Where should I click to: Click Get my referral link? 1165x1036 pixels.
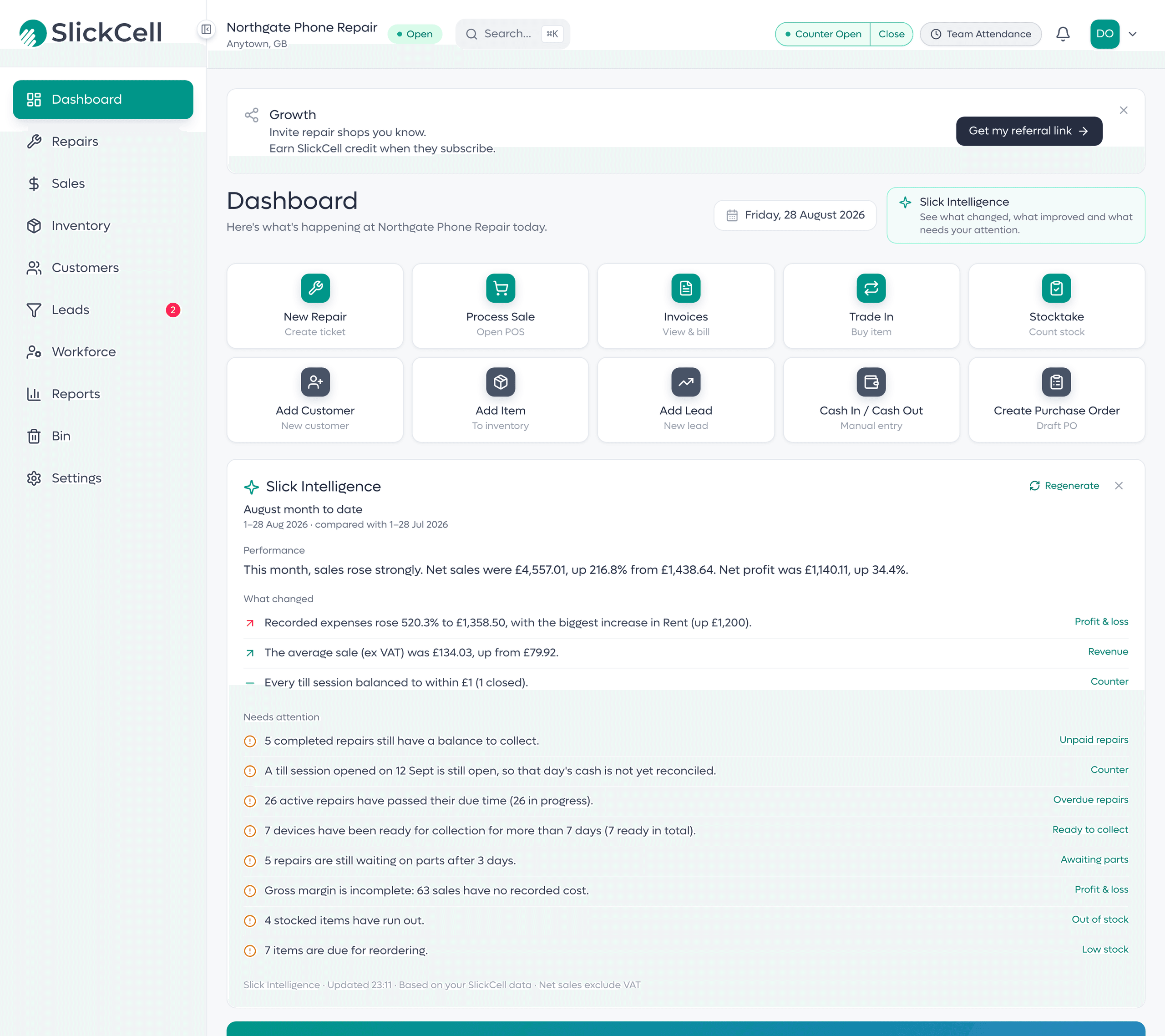tap(1029, 131)
